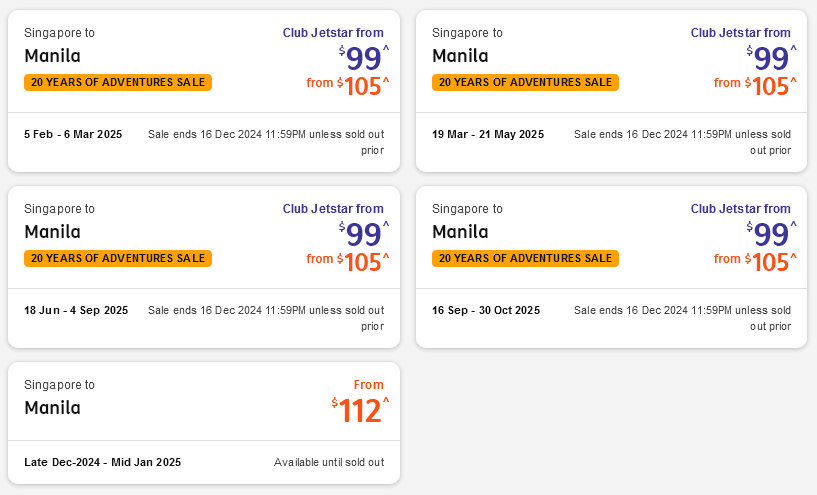Viewport: 817px width, 495px height.
Task: Click the sale badge on the 19 Mar card
Action: point(525,82)
